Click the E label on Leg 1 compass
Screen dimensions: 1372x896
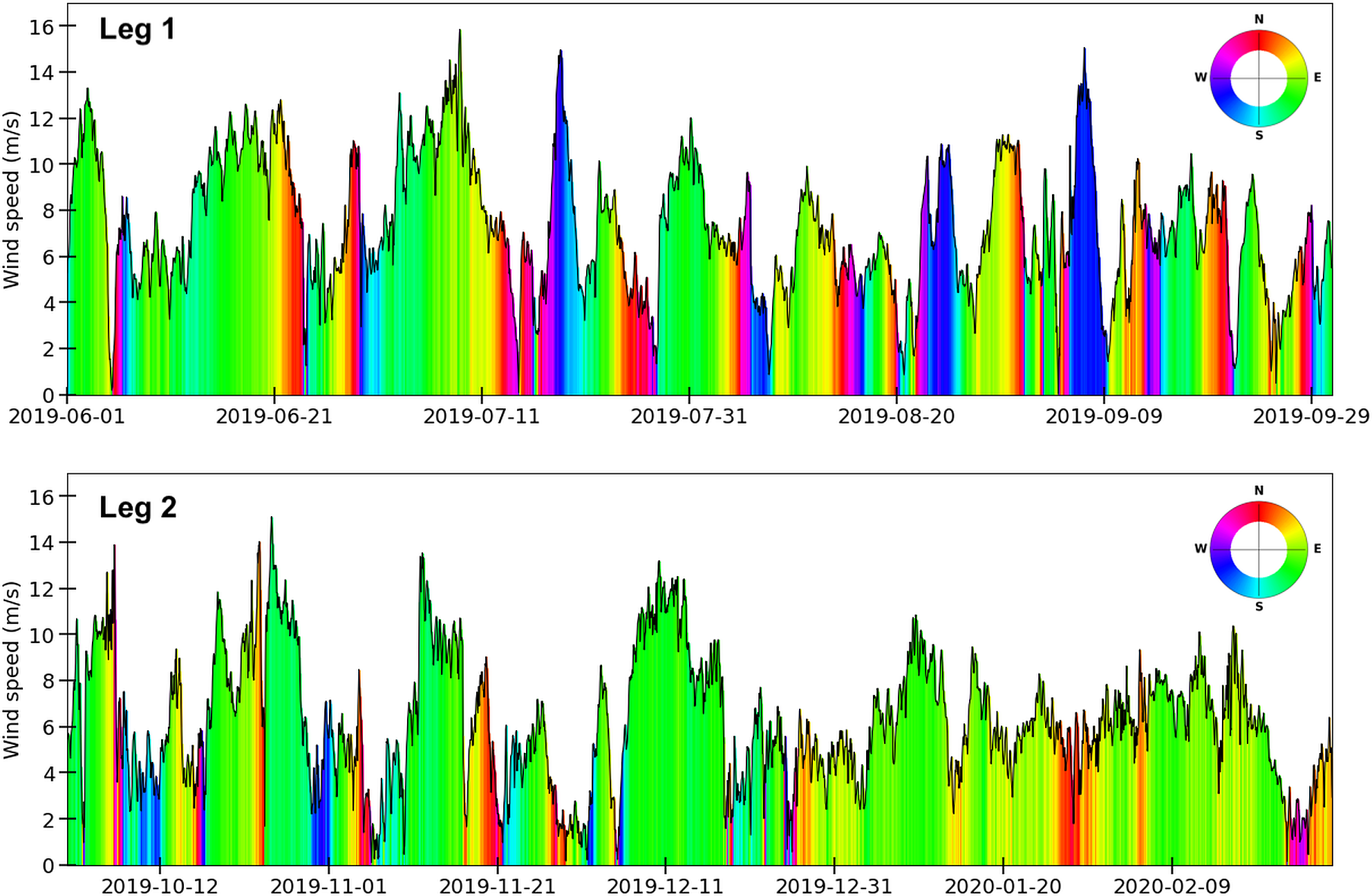[x=1317, y=77]
